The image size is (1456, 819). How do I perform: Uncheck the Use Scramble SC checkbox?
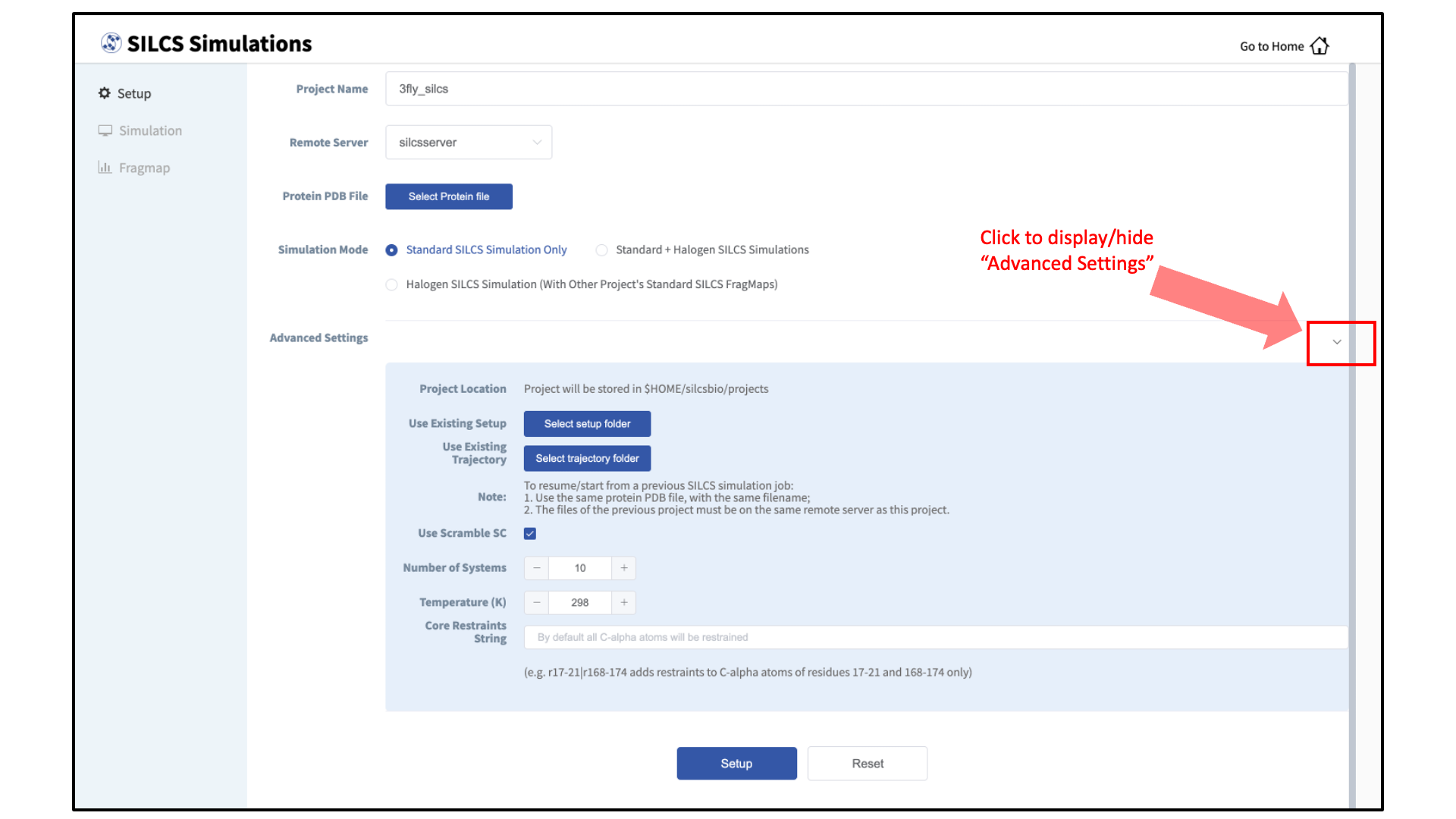click(x=530, y=534)
